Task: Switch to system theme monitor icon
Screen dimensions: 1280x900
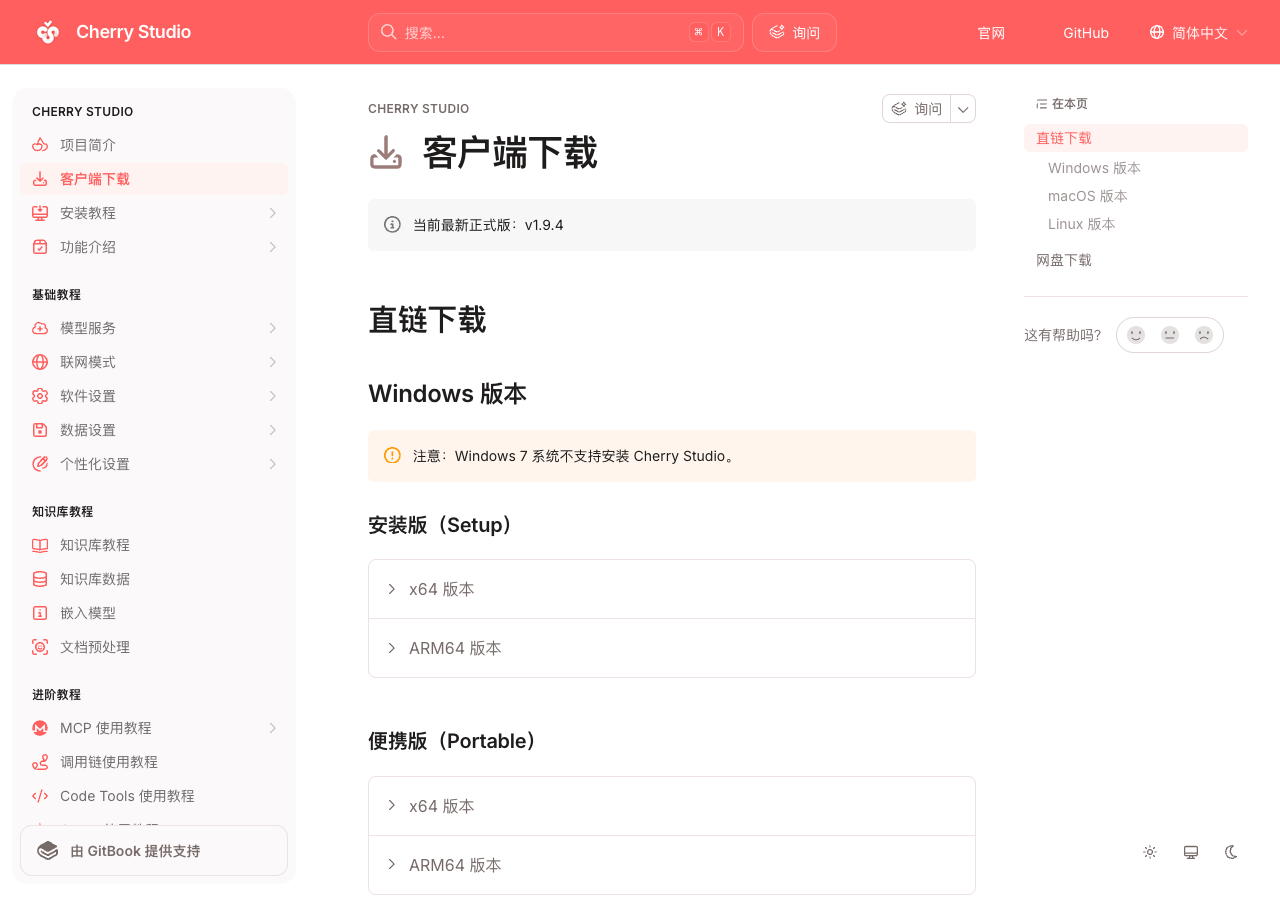Action: click(x=1191, y=852)
